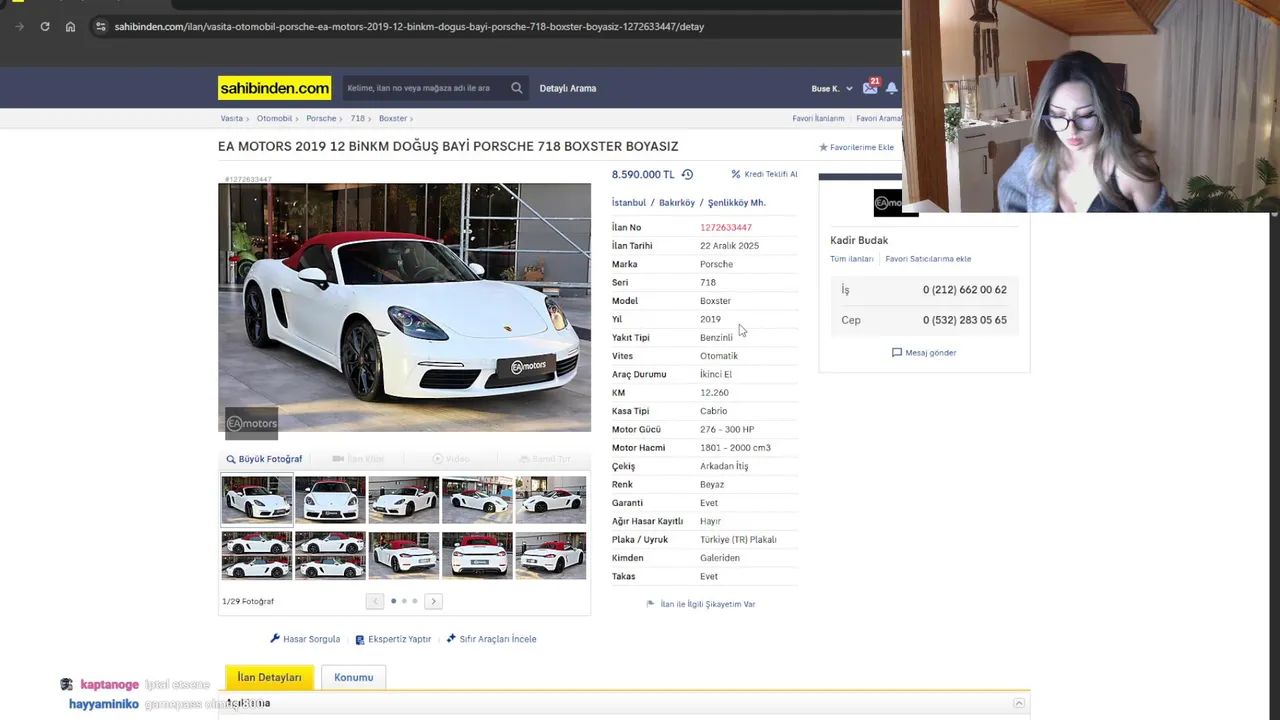Open the Porsche breadcrumb

coord(321,118)
